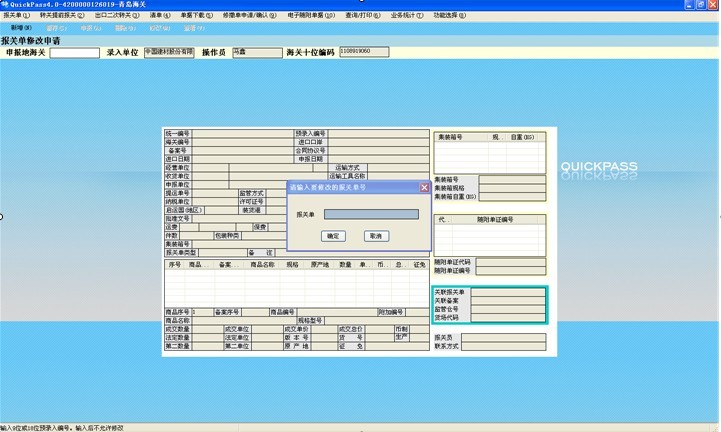Click the 录入单位 field
This screenshot has width=721, height=432.
[169, 51]
